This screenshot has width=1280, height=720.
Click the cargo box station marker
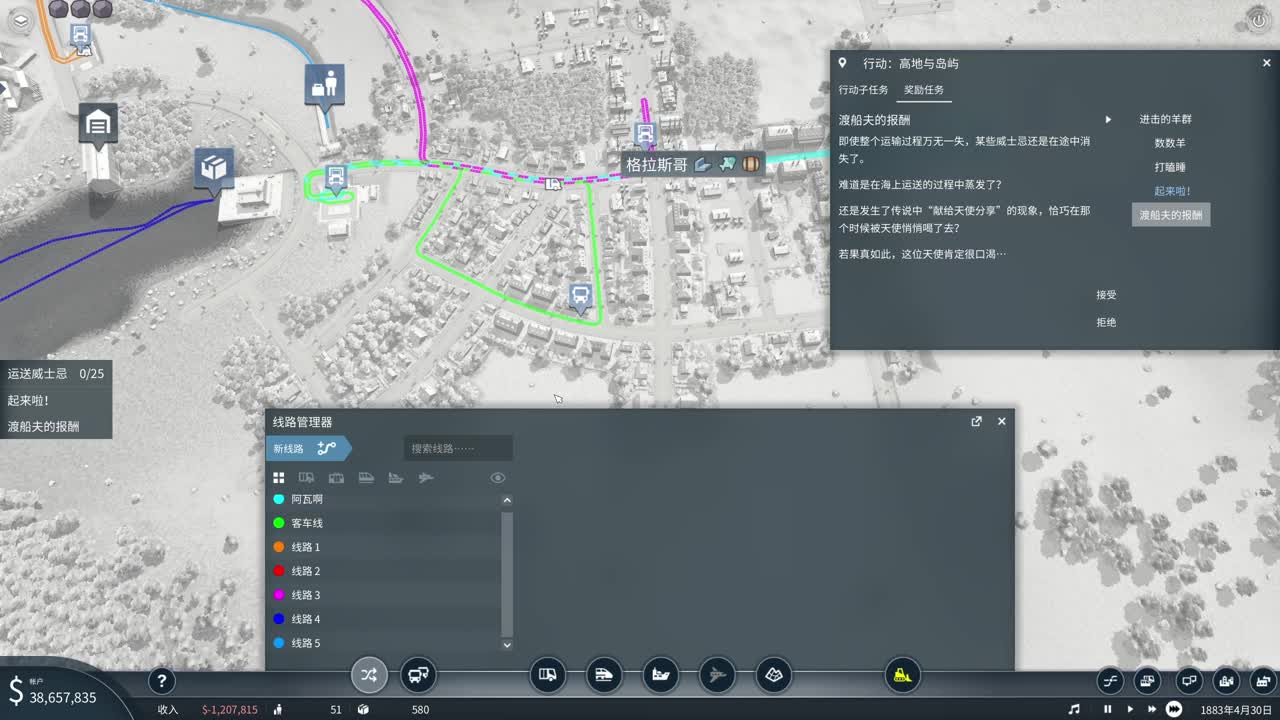[x=214, y=169]
